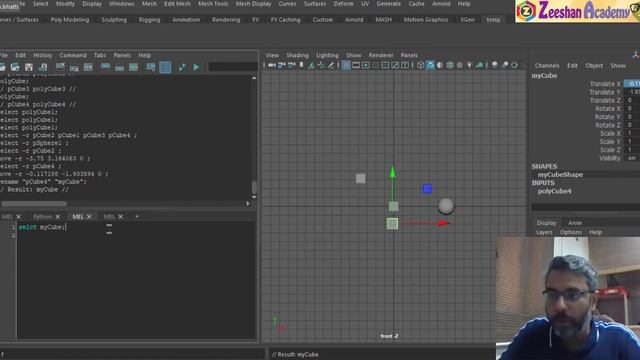Click the Source Script icon in Script Editor
This screenshot has height=360, width=640.
click(x=15, y=67)
